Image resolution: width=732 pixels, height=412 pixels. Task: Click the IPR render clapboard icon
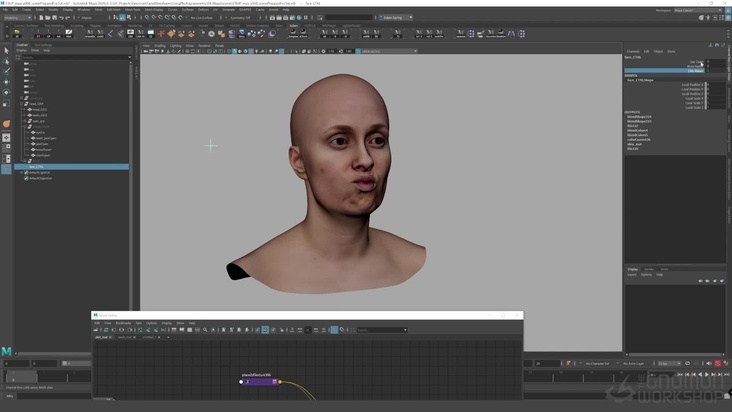click(286, 18)
